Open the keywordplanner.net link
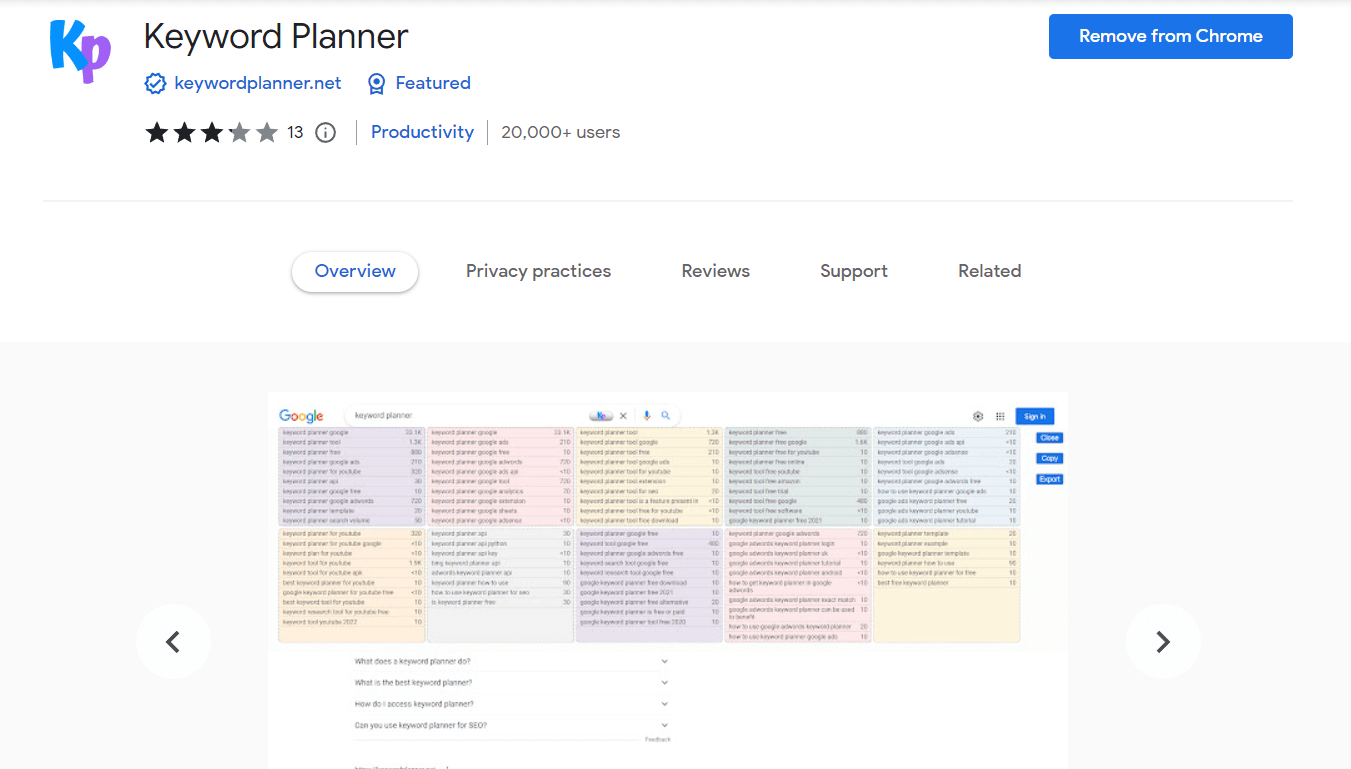The width and height of the screenshot is (1351, 769). (x=258, y=83)
